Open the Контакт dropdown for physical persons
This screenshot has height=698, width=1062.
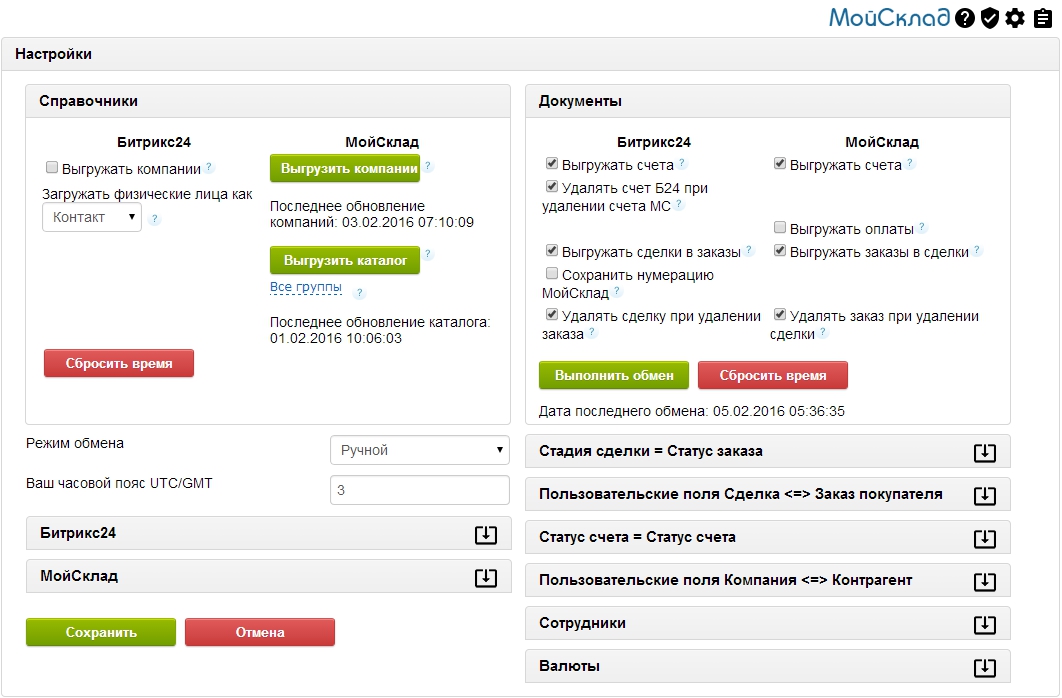92,217
